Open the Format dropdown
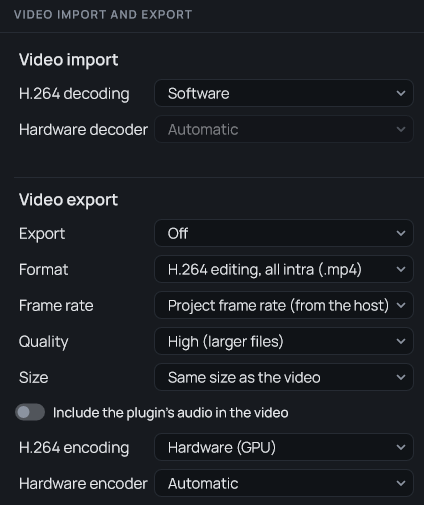The width and height of the screenshot is (424, 505). tap(284, 269)
